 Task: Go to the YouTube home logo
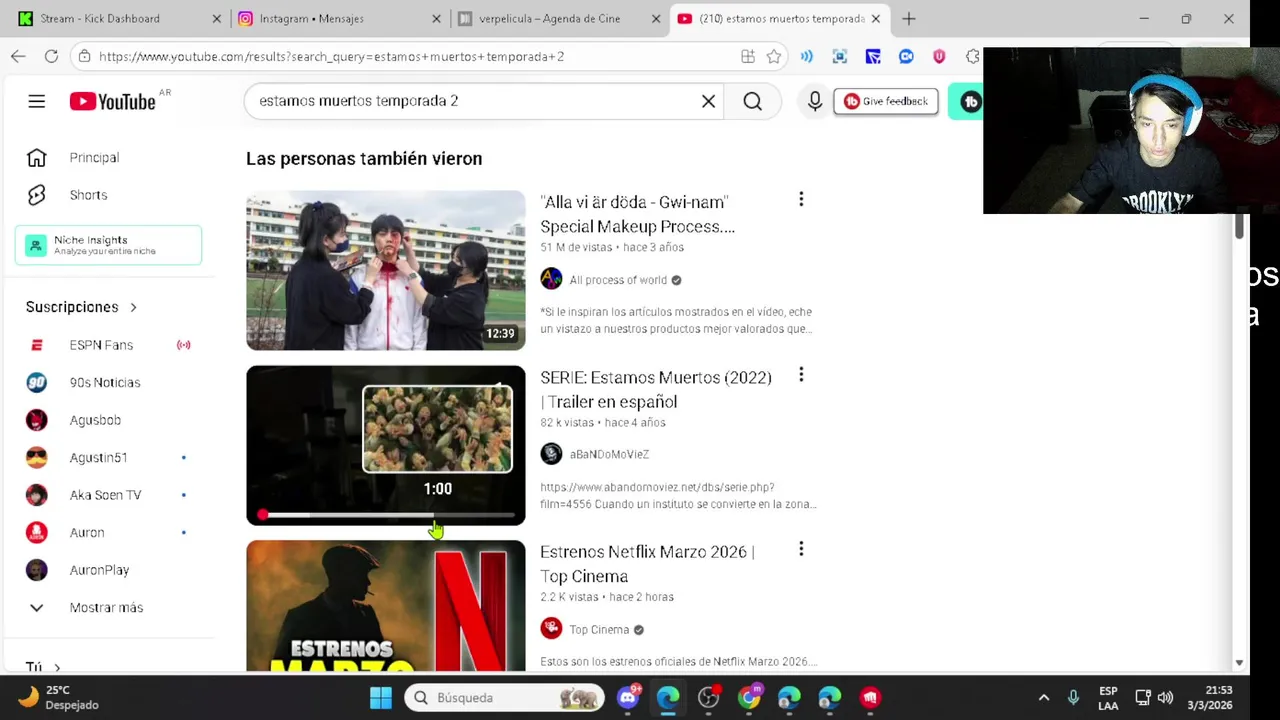tap(112, 101)
